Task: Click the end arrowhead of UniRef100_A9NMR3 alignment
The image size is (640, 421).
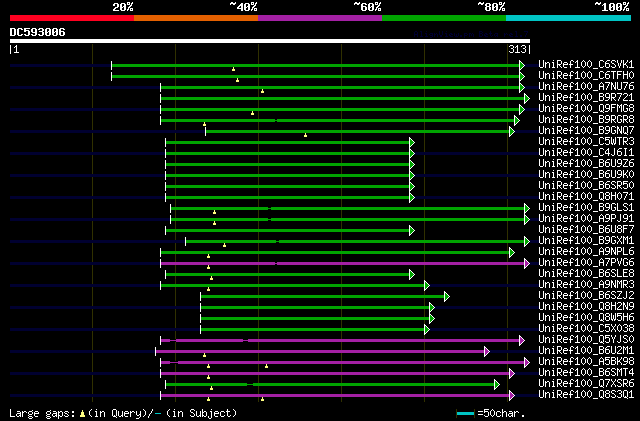Action: (x=427, y=286)
